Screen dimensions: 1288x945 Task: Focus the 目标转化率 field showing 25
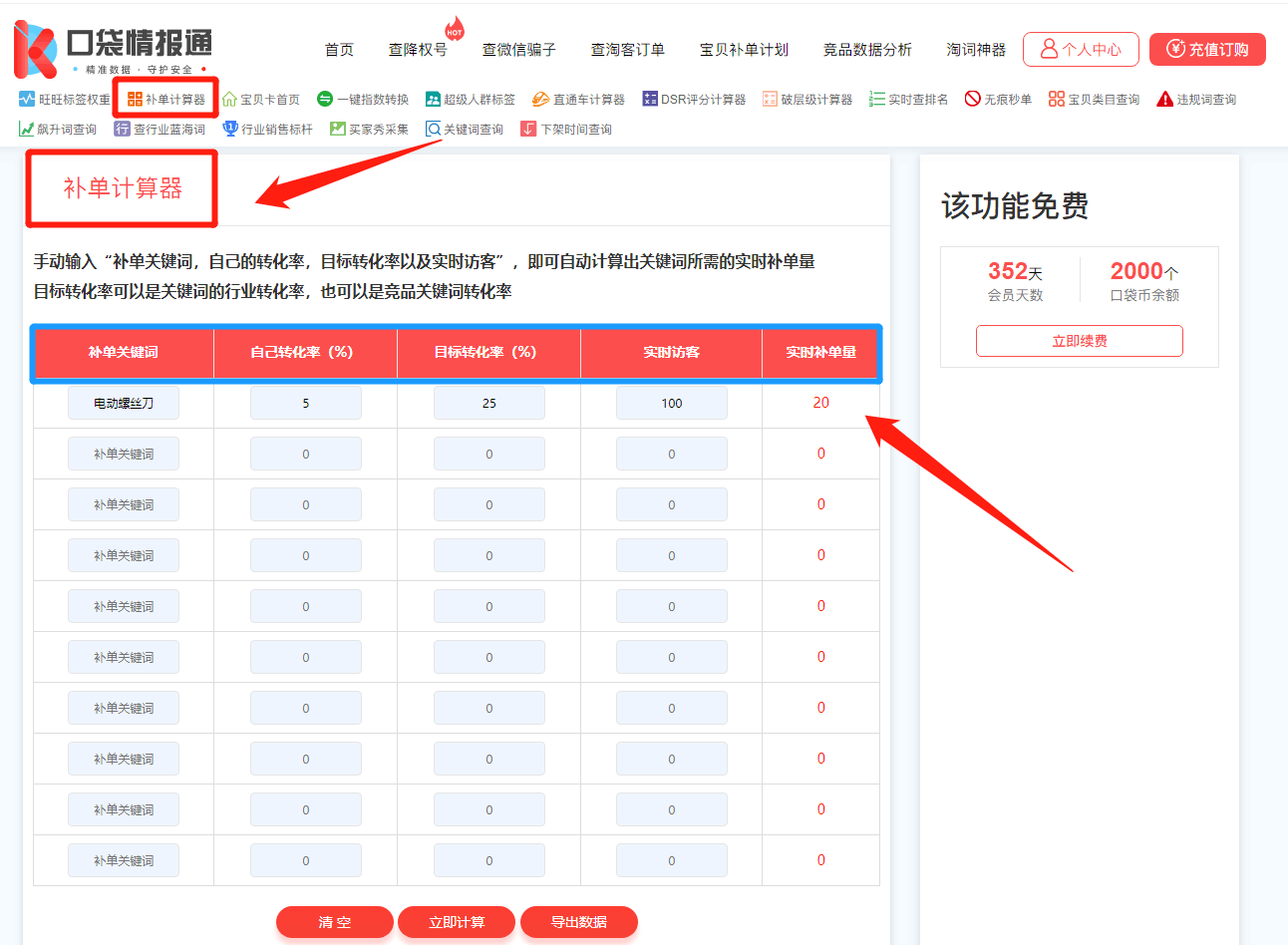pyautogui.click(x=489, y=403)
